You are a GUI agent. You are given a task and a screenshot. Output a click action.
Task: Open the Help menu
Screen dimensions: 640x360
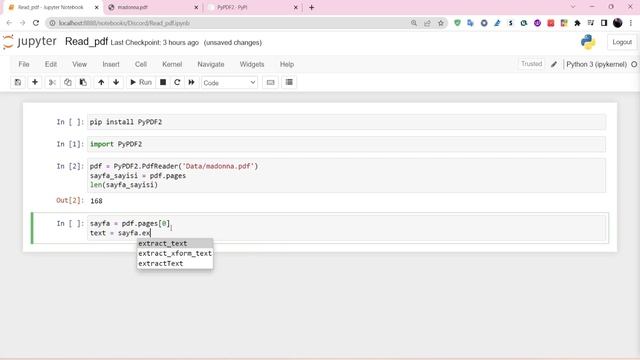click(287, 64)
